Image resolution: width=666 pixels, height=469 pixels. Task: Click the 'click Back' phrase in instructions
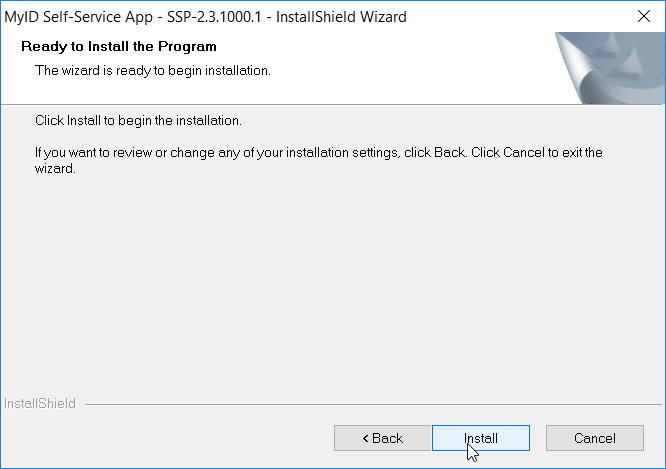tap(435, 153)
